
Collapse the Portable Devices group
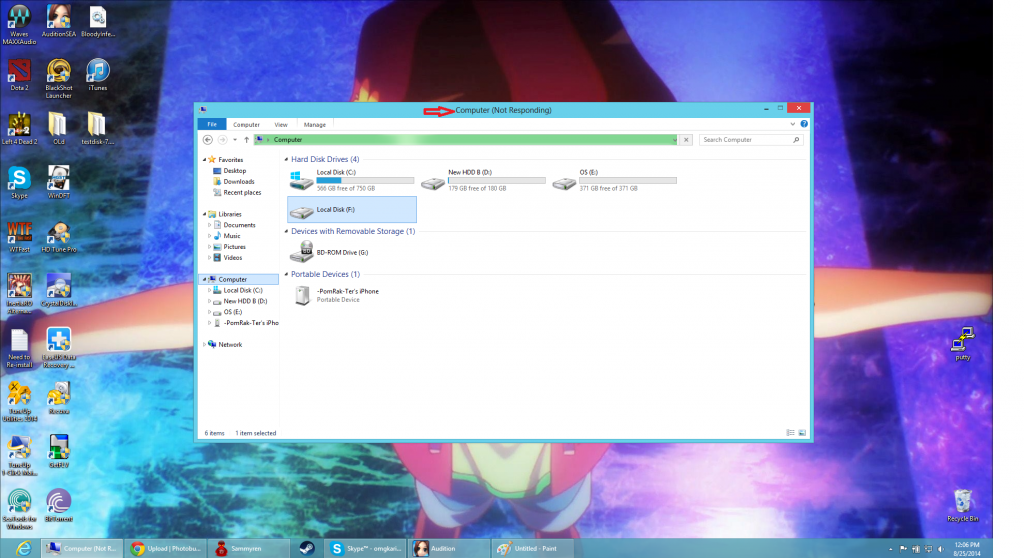point(286,274)
